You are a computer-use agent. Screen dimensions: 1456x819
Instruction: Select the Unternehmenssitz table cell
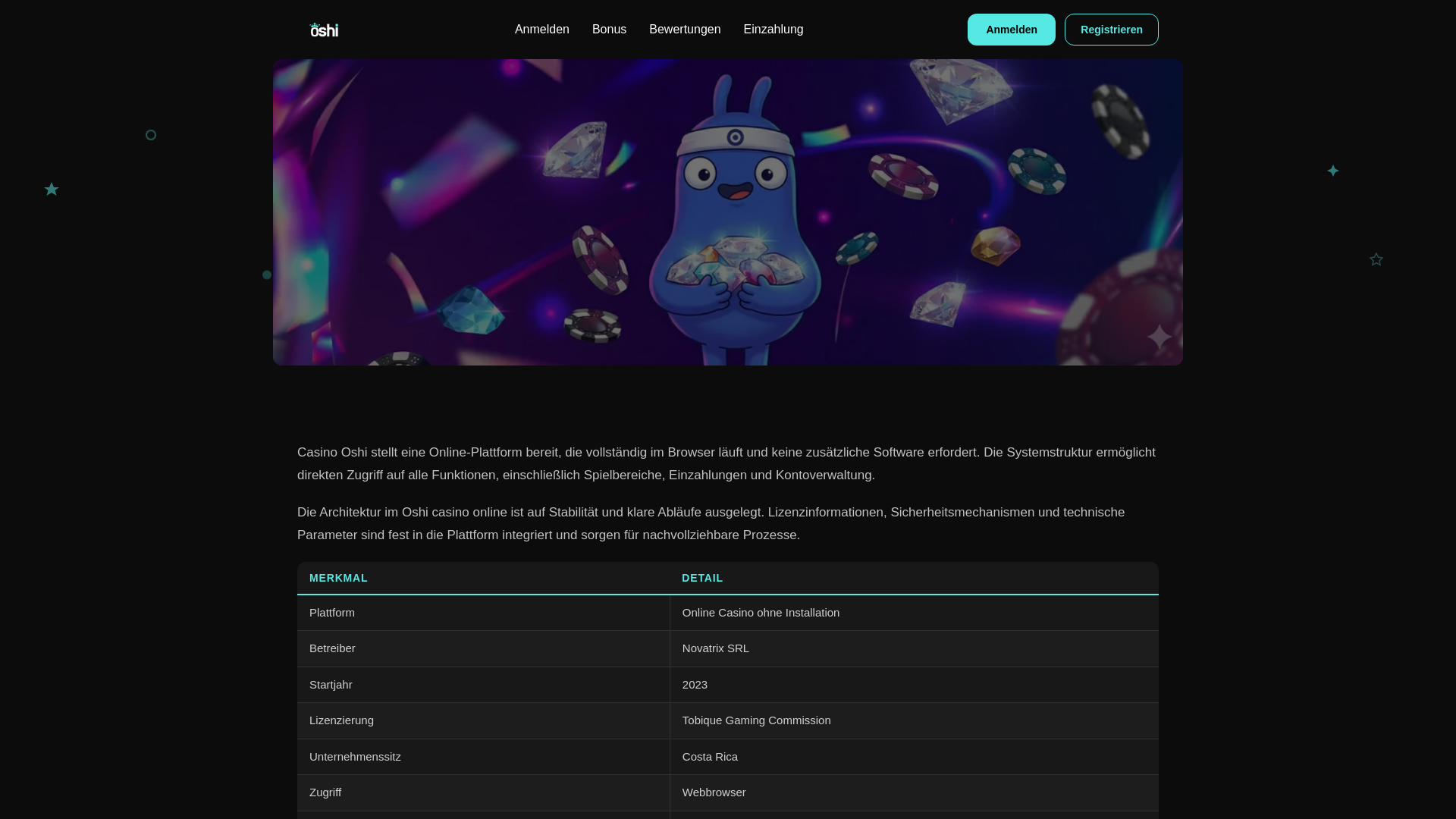pos(483,757)
